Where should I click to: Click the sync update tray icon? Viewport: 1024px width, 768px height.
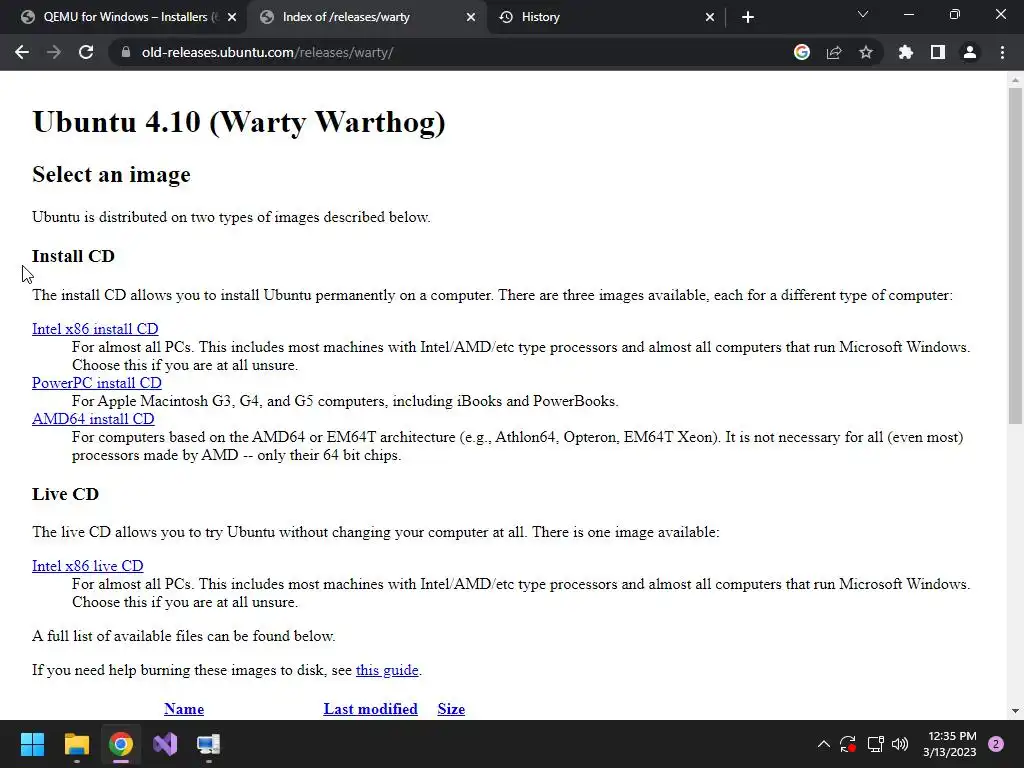click(x=848, y=744)
